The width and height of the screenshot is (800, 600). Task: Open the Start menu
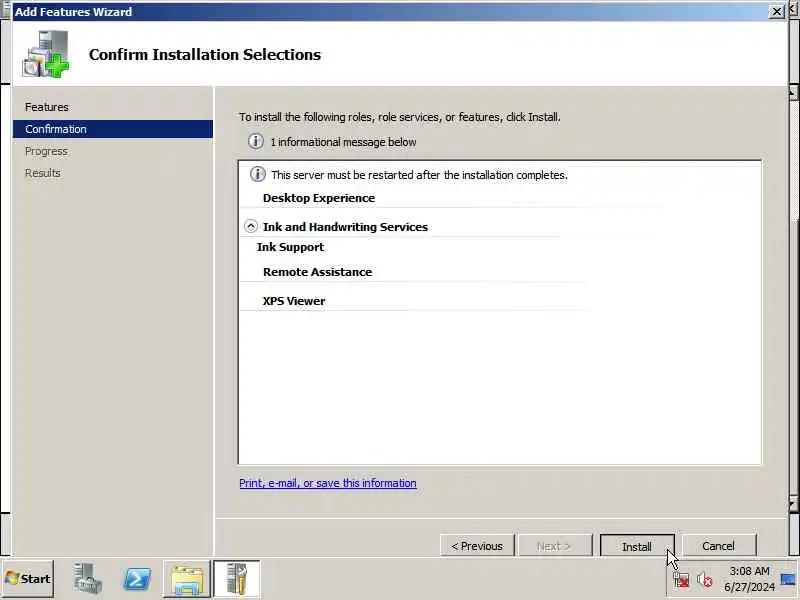28,579
